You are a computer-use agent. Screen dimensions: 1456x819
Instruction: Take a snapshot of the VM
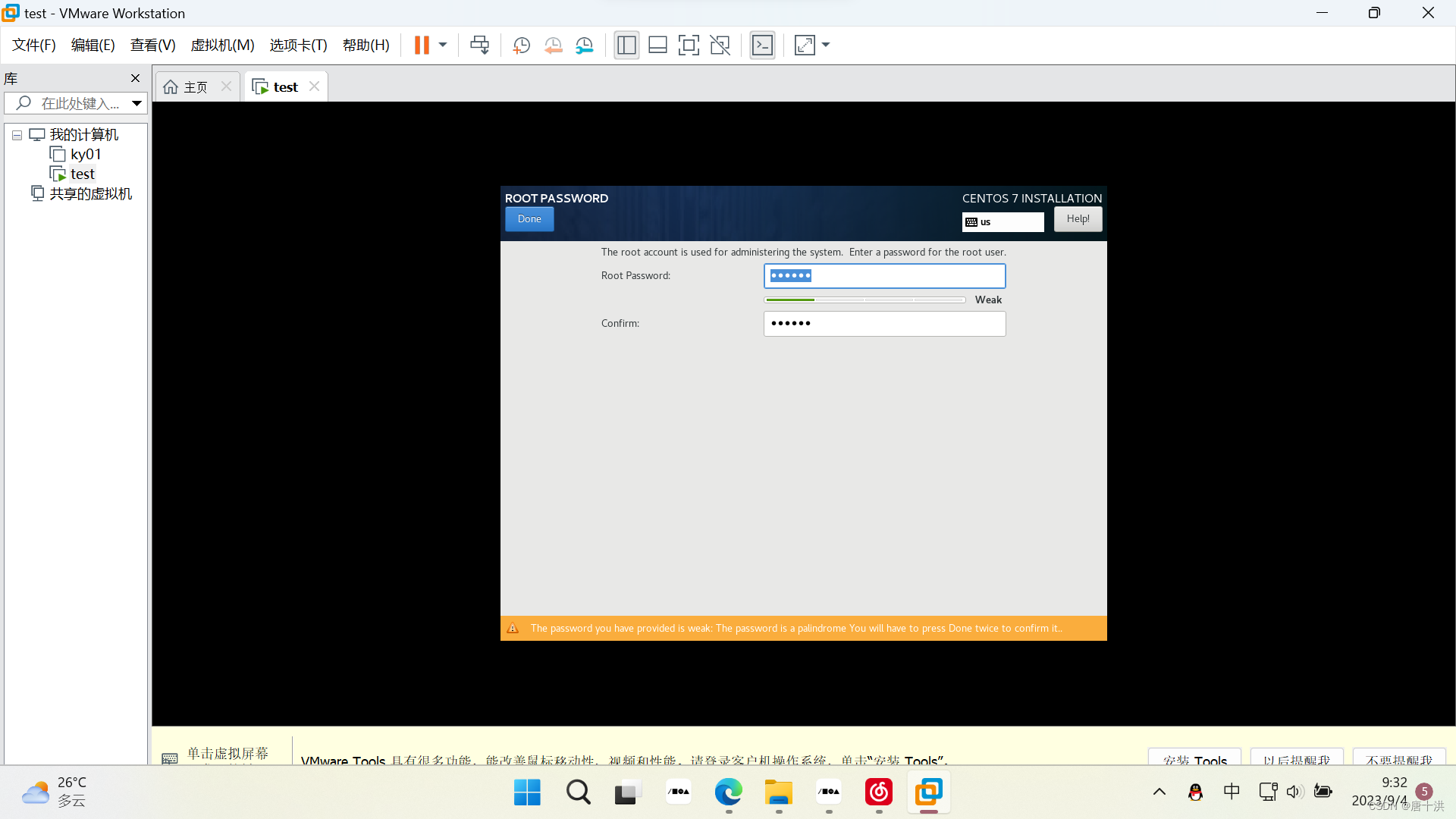coord(521,45)
